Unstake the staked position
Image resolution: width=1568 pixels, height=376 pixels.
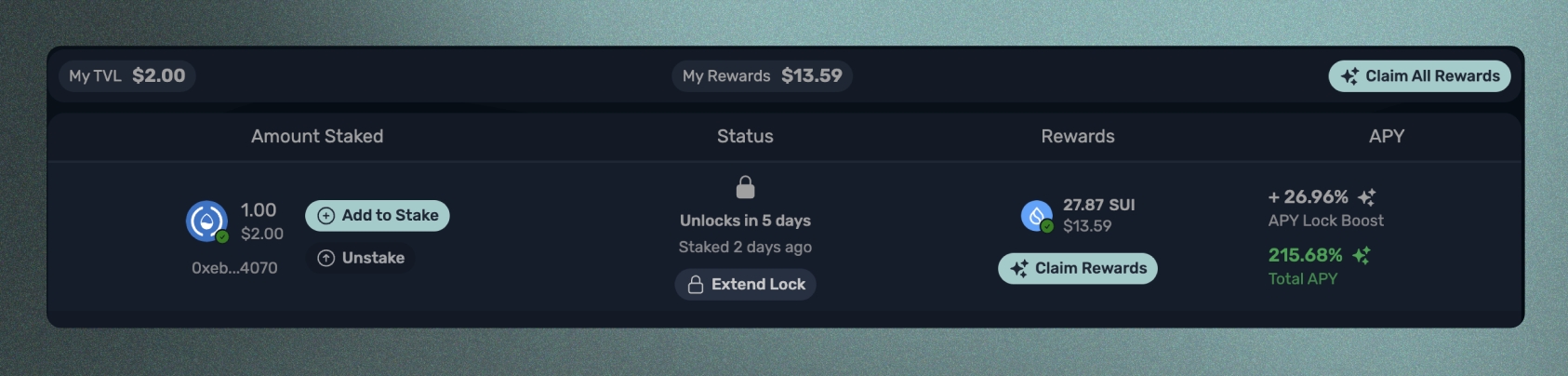(x=361, y=258)
